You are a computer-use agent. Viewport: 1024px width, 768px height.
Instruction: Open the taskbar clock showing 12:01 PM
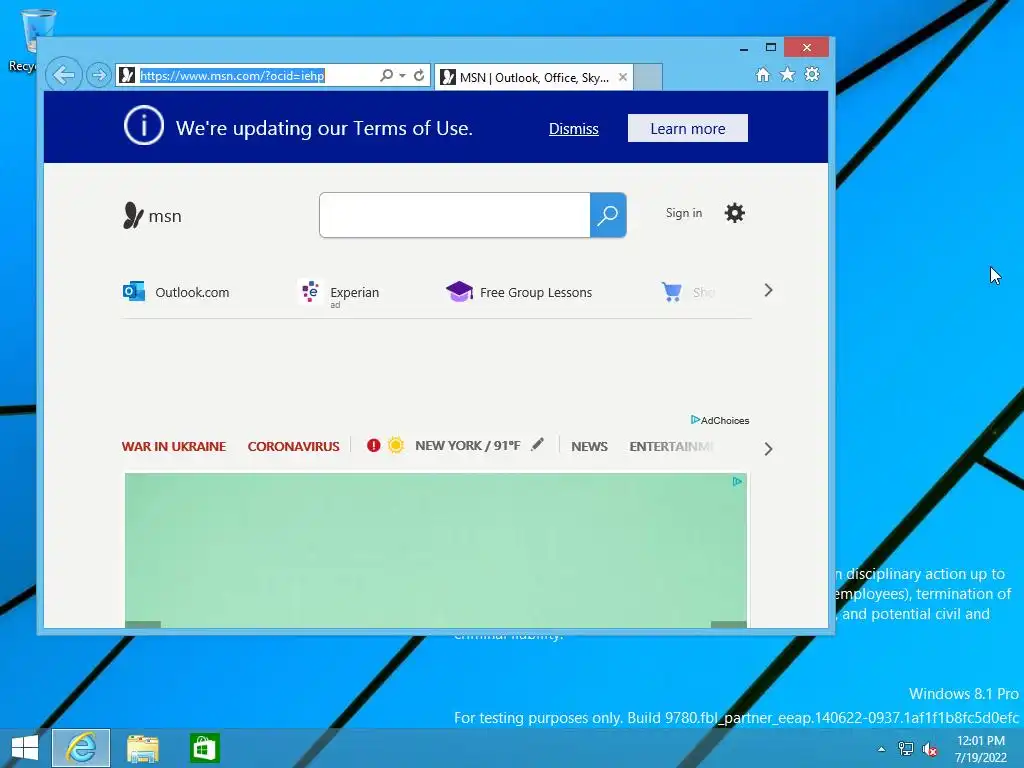pyautogui.click(x=981, y=749)
